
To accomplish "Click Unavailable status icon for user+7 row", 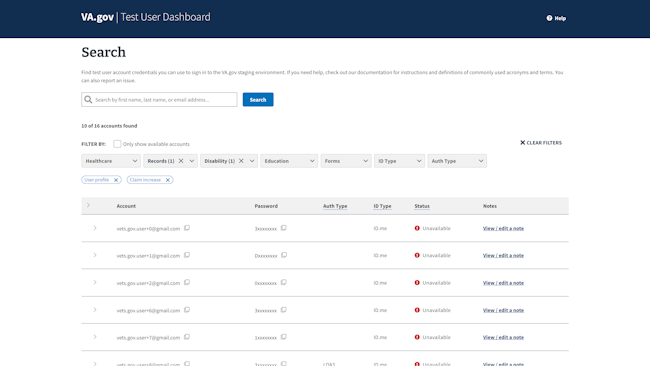I will [417, 337].
